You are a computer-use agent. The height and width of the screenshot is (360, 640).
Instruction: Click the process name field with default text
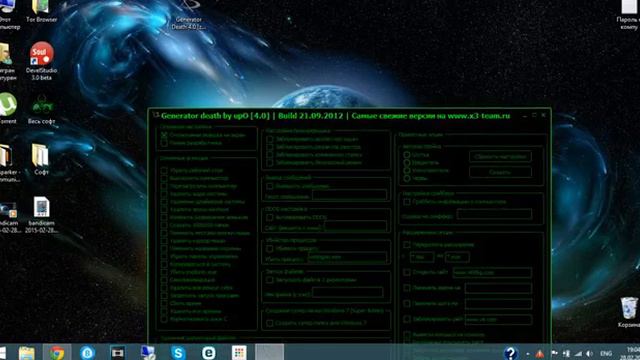point(347,257)
